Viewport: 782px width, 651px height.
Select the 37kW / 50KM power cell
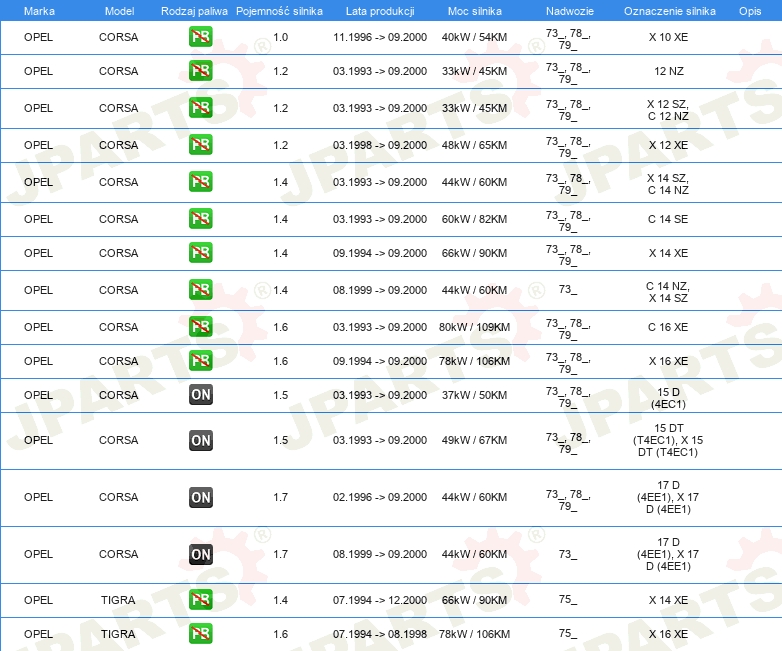[x=474, y=395]
